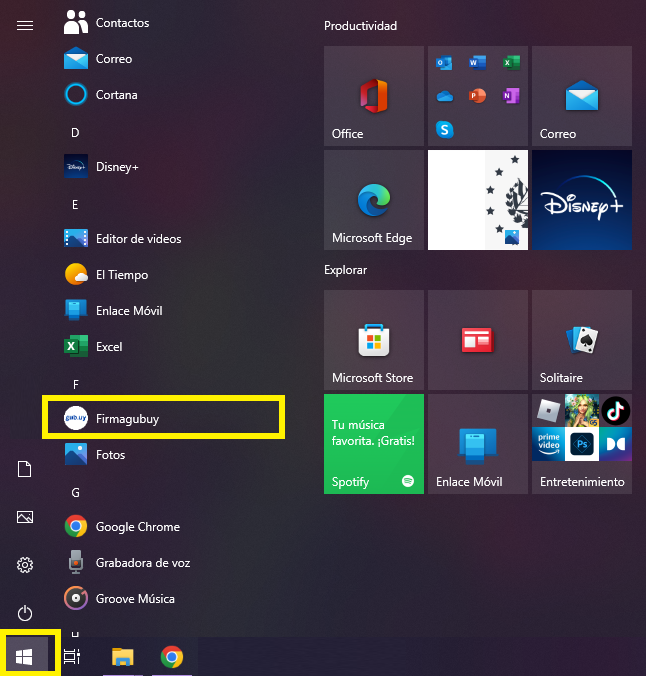Open Grabadora de voz

pyautogui.click(x=164, y=563)
